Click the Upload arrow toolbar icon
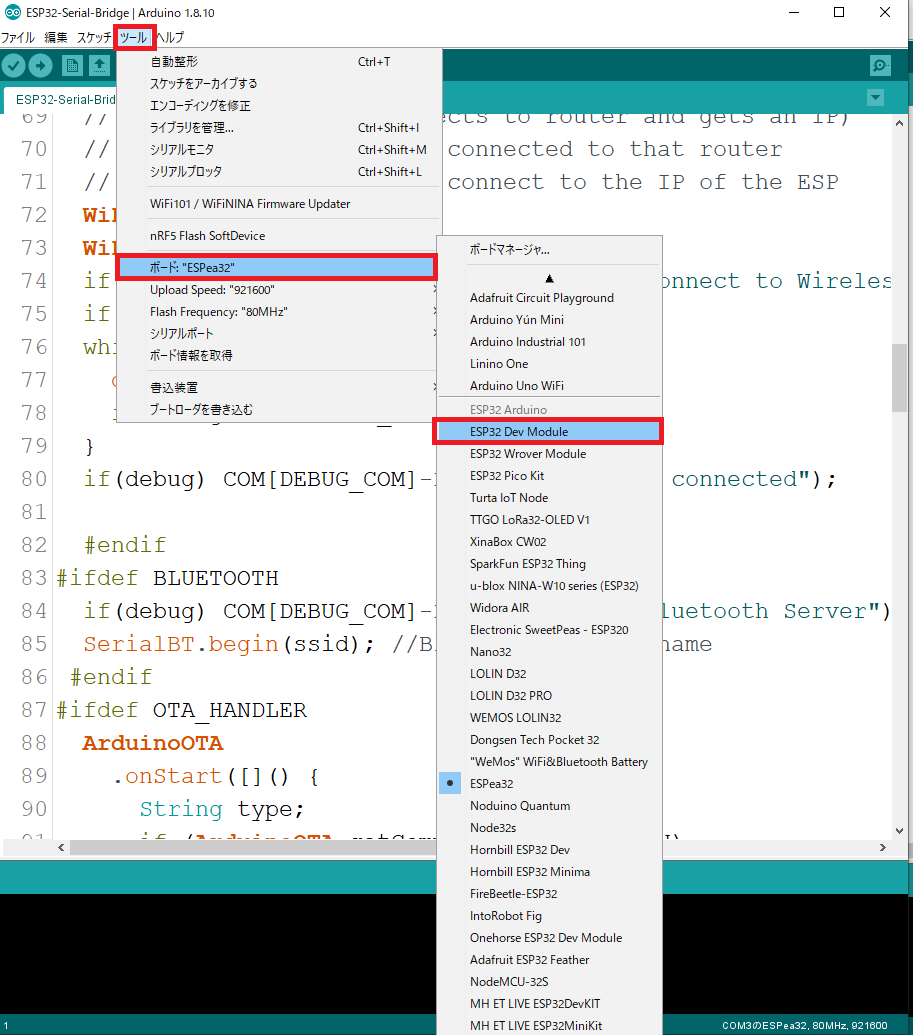 (40, 65)
